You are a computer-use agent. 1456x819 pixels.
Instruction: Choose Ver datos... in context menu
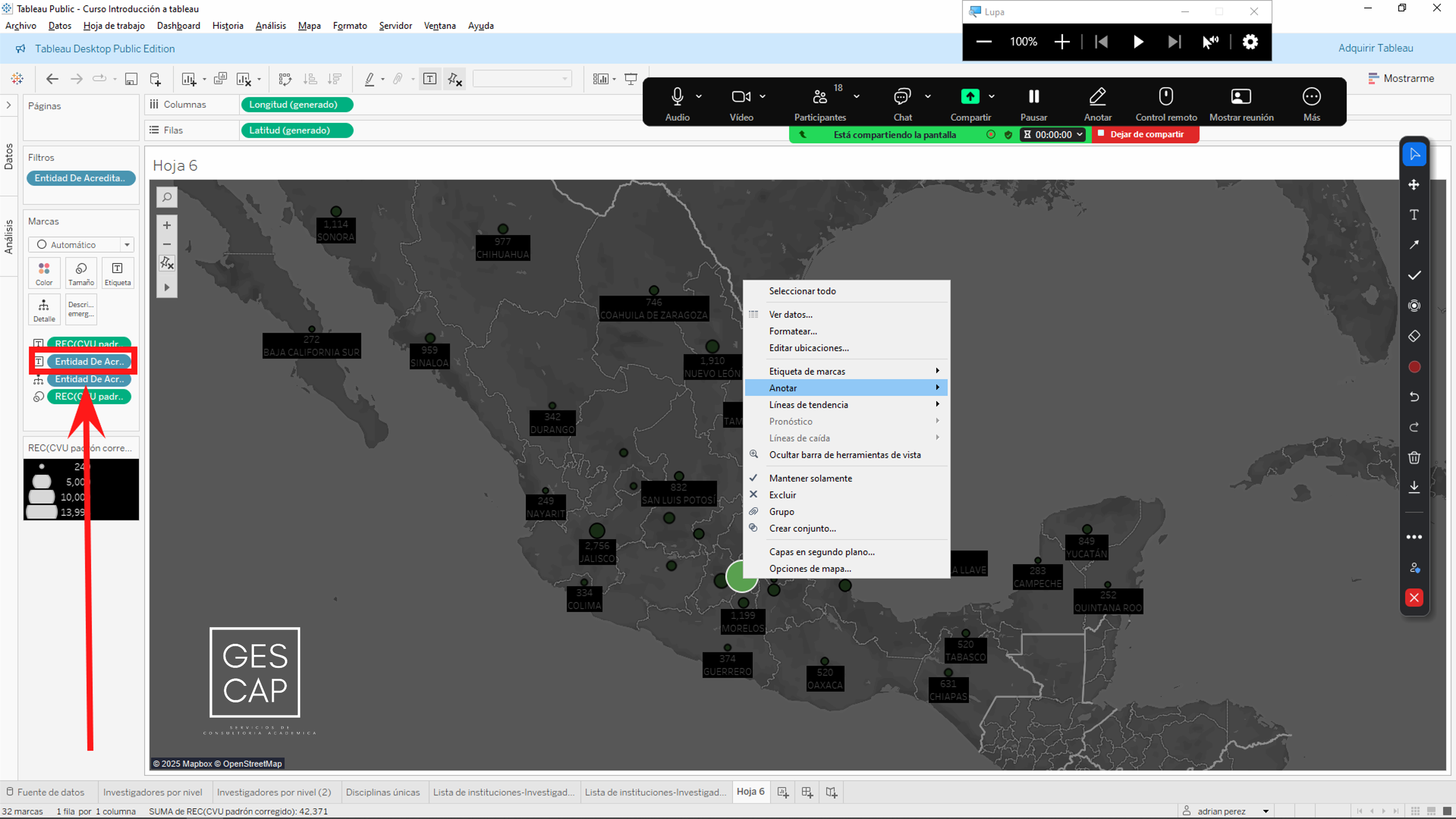846,315
